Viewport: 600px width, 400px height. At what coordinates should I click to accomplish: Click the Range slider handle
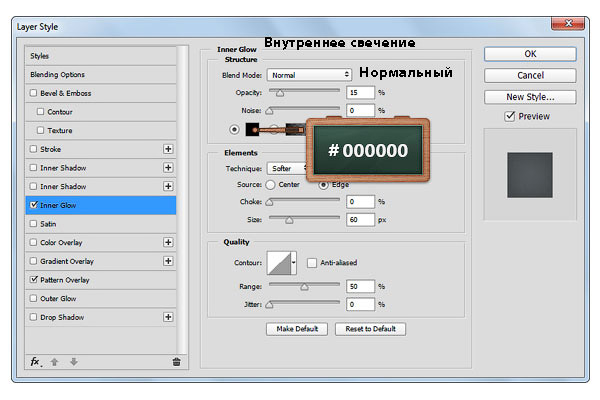click(x=304, y=287)
